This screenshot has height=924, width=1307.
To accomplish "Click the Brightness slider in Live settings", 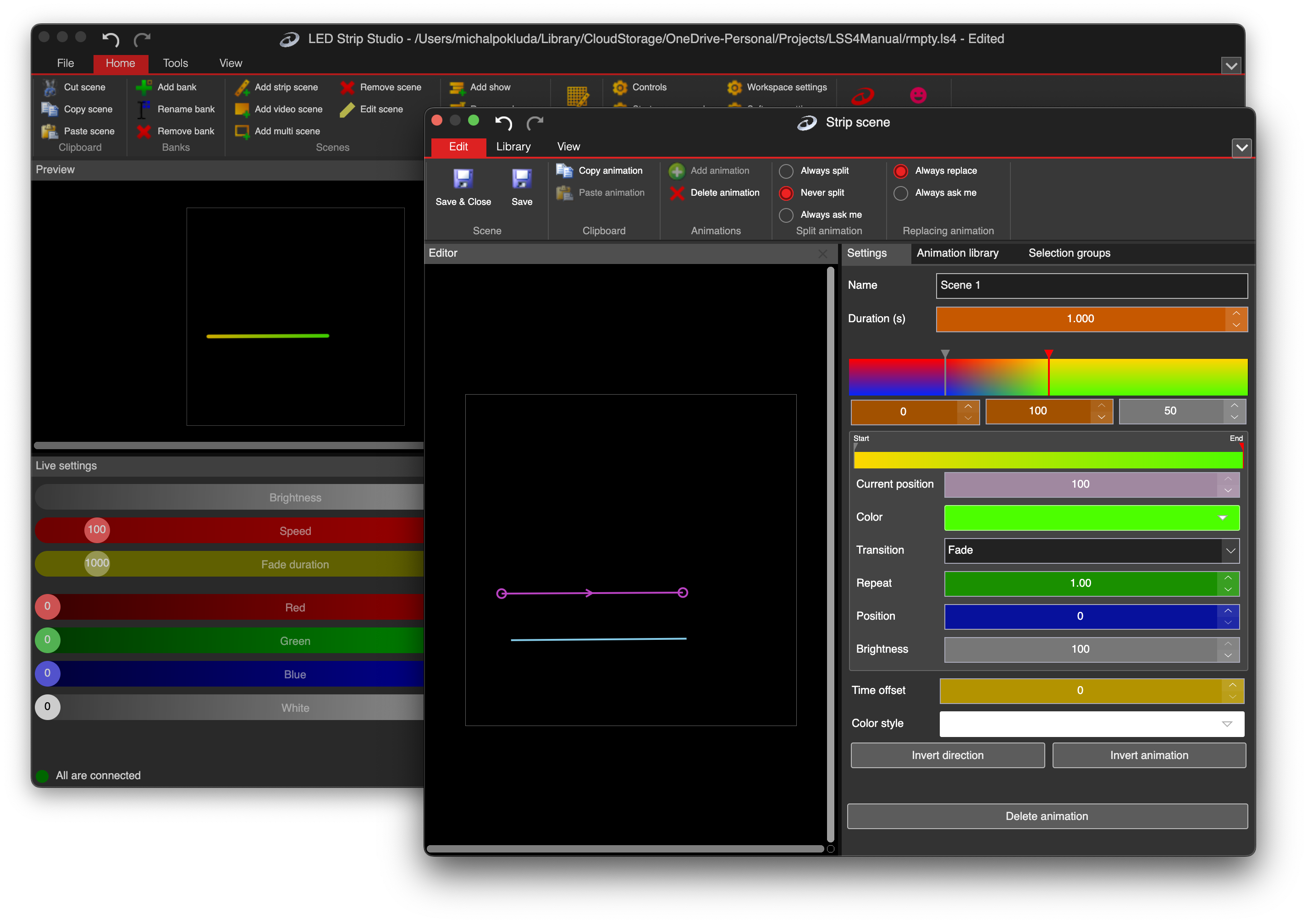I will 229,497.
